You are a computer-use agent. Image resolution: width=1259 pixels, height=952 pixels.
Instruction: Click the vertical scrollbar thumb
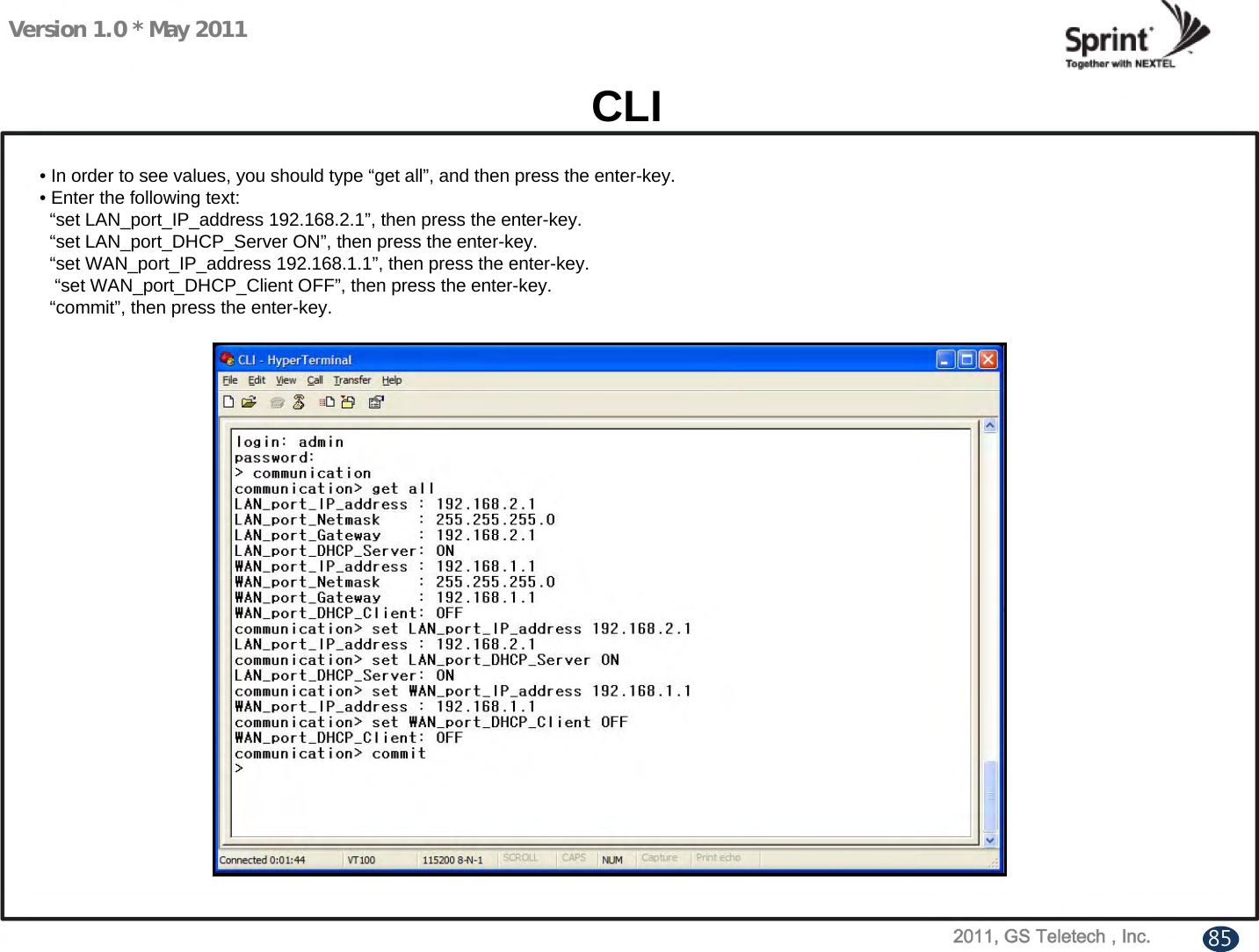coord(990,796)
